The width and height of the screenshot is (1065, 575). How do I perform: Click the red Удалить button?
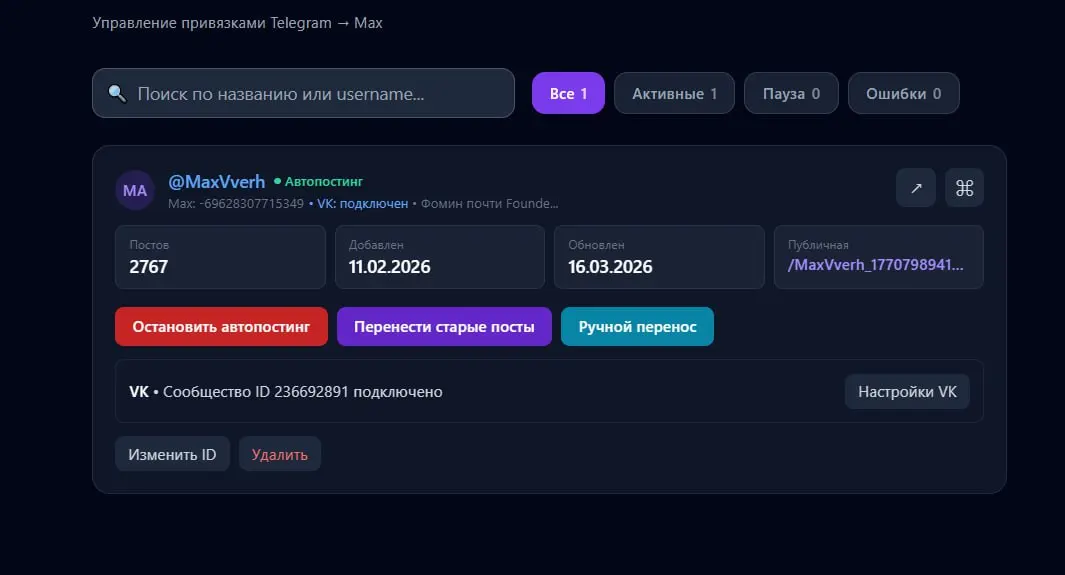(280, 454)
